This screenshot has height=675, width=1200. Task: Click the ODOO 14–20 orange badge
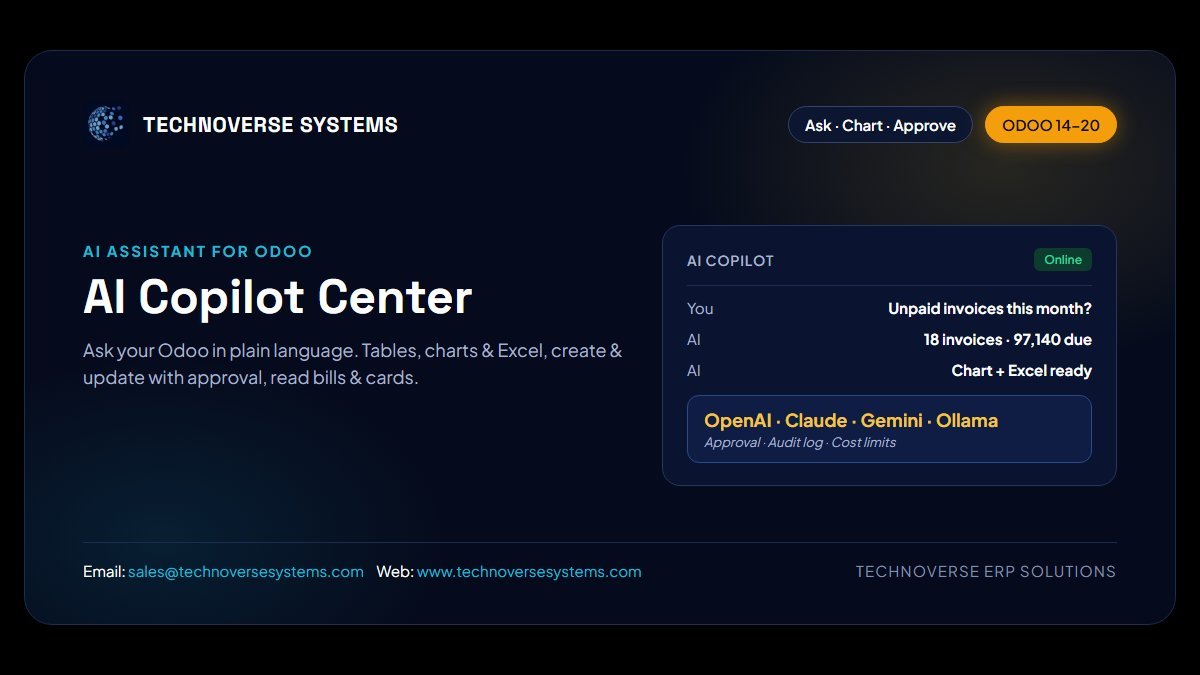point(1050,125)
